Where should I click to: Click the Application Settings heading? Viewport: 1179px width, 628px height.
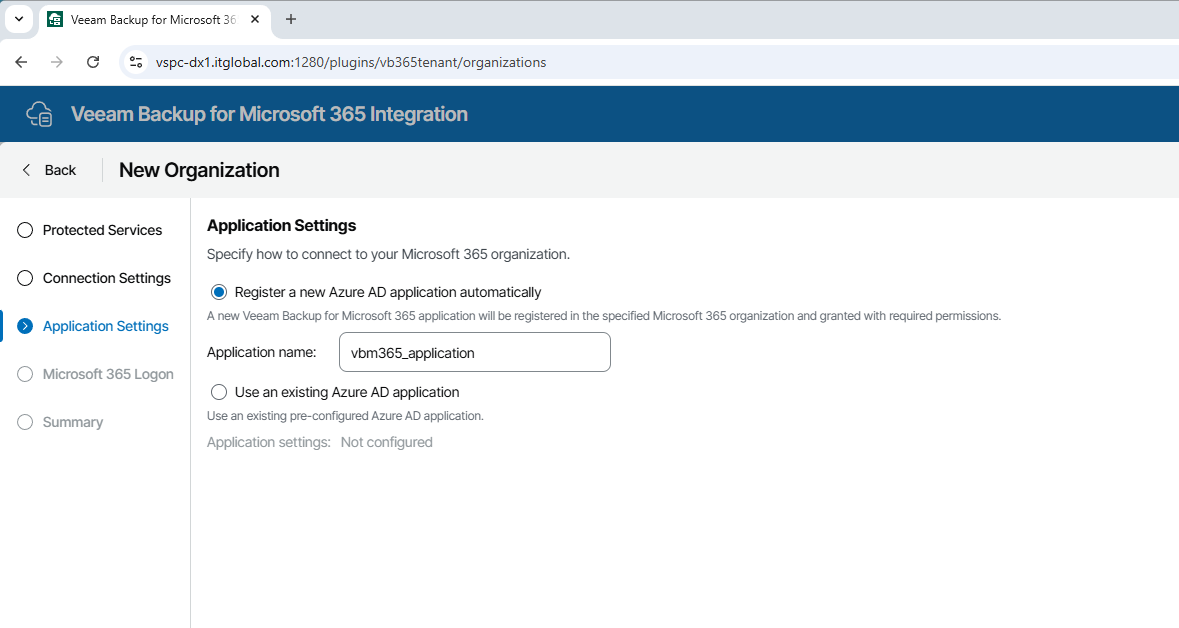[281, 226]
